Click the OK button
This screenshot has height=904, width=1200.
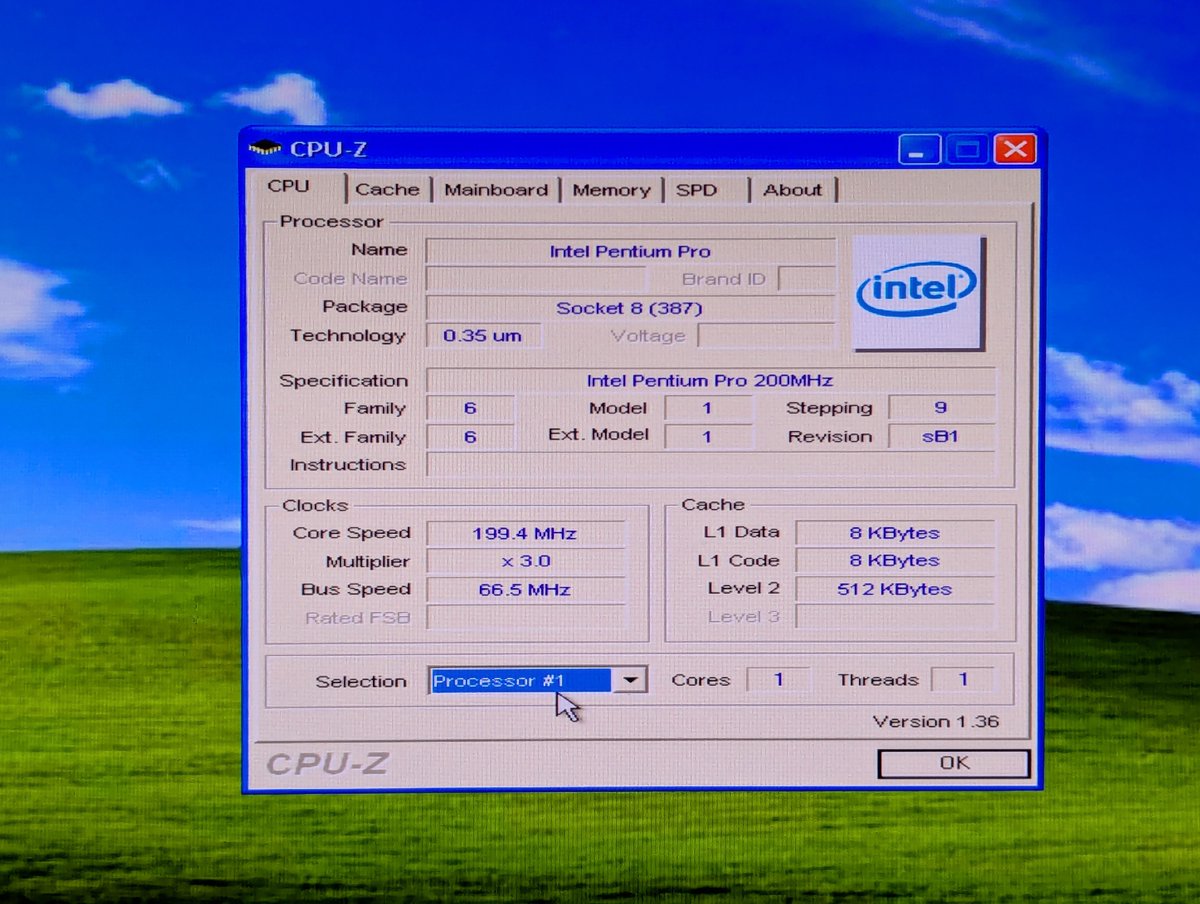point(953,763)
